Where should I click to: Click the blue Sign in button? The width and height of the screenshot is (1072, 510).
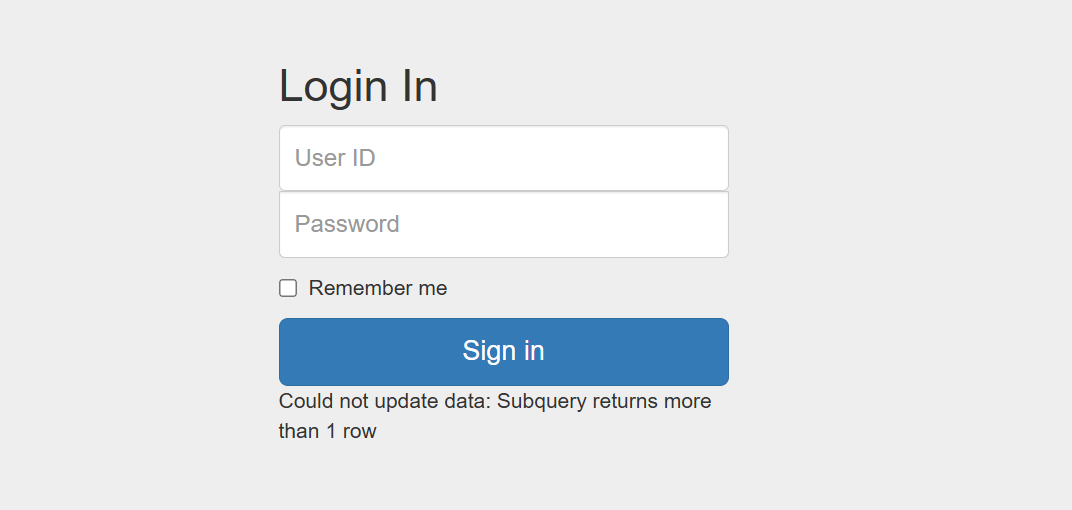coord(504,351)
